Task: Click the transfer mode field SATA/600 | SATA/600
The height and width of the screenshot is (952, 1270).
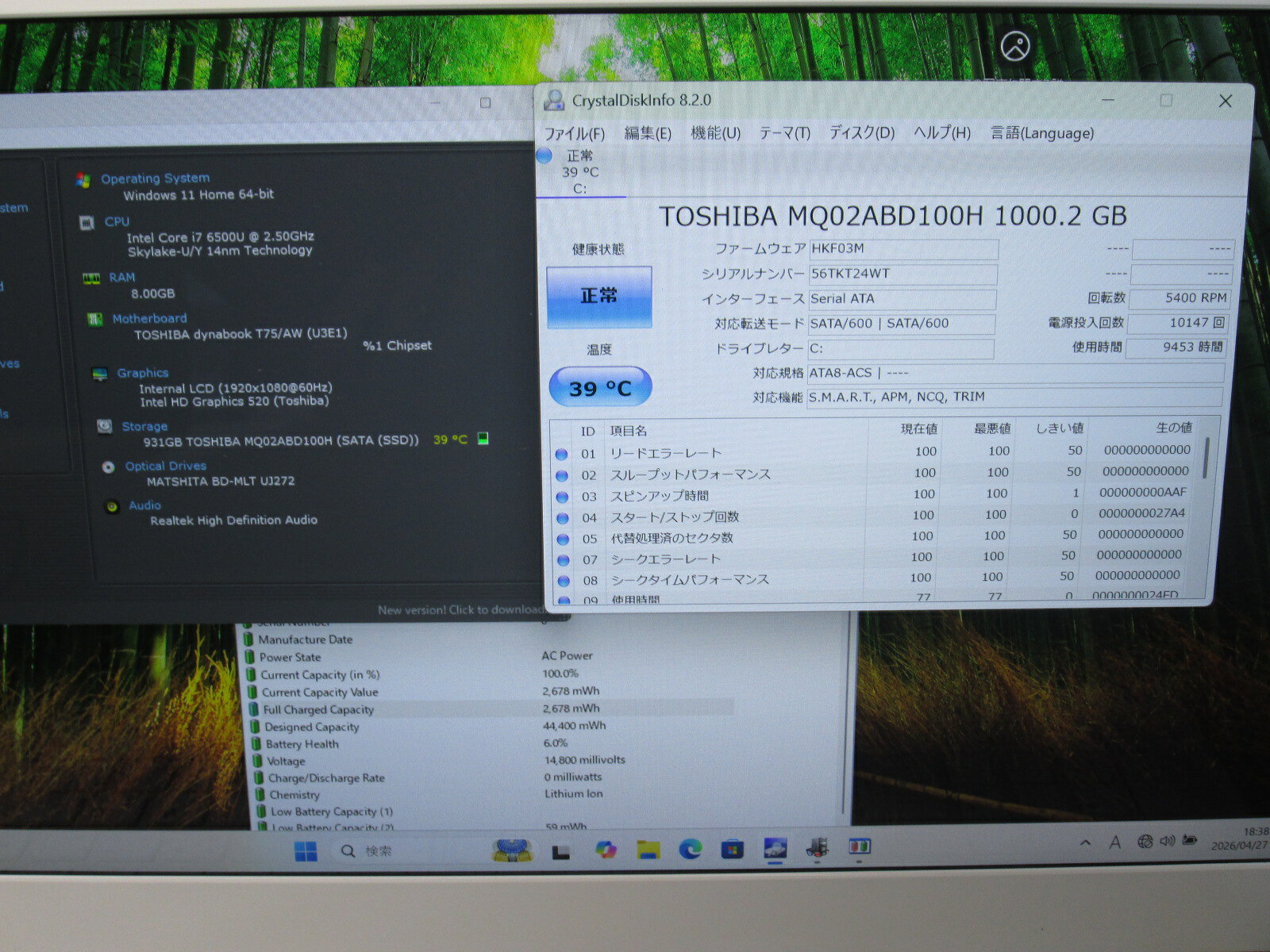Action: coord(901,324)
